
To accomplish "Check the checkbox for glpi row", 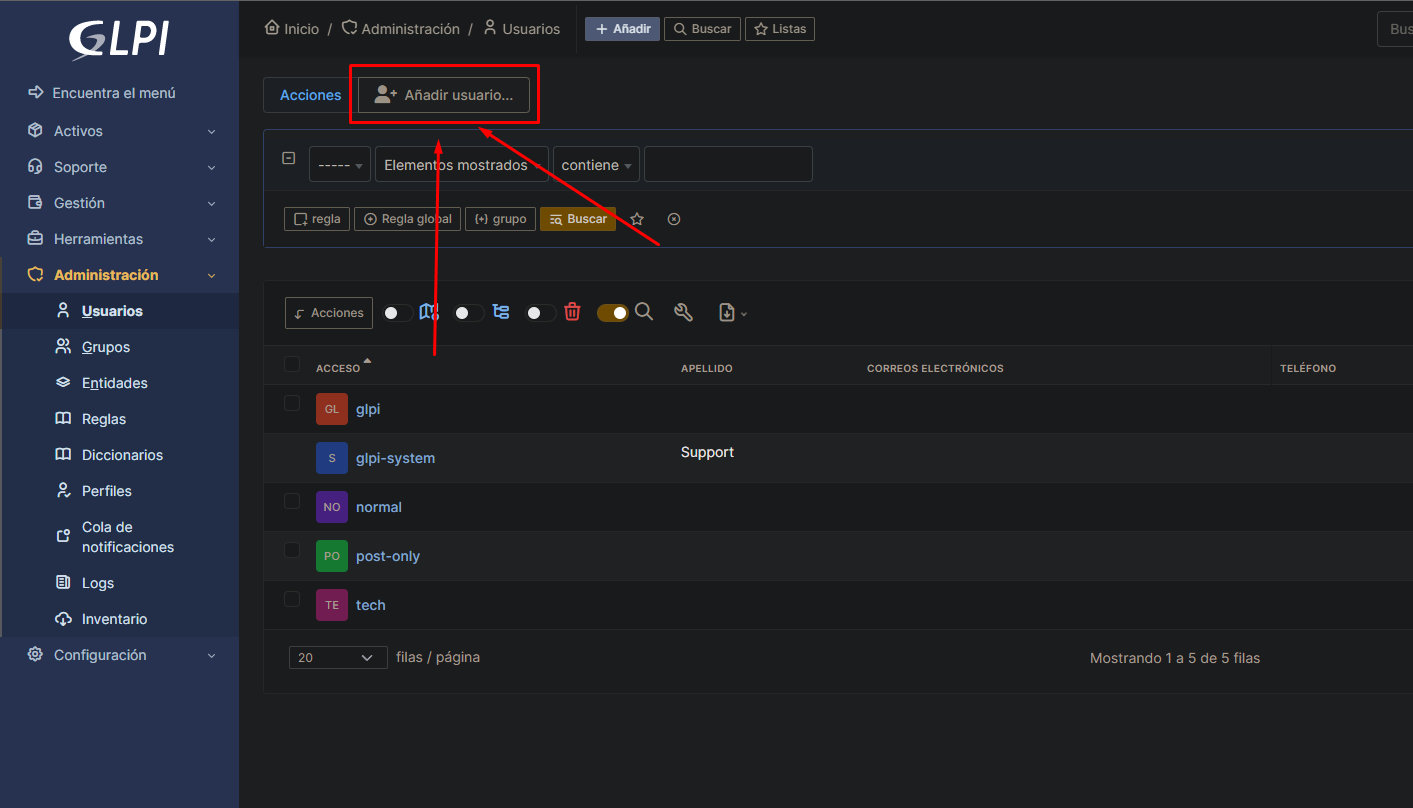I will click(292, 403).
